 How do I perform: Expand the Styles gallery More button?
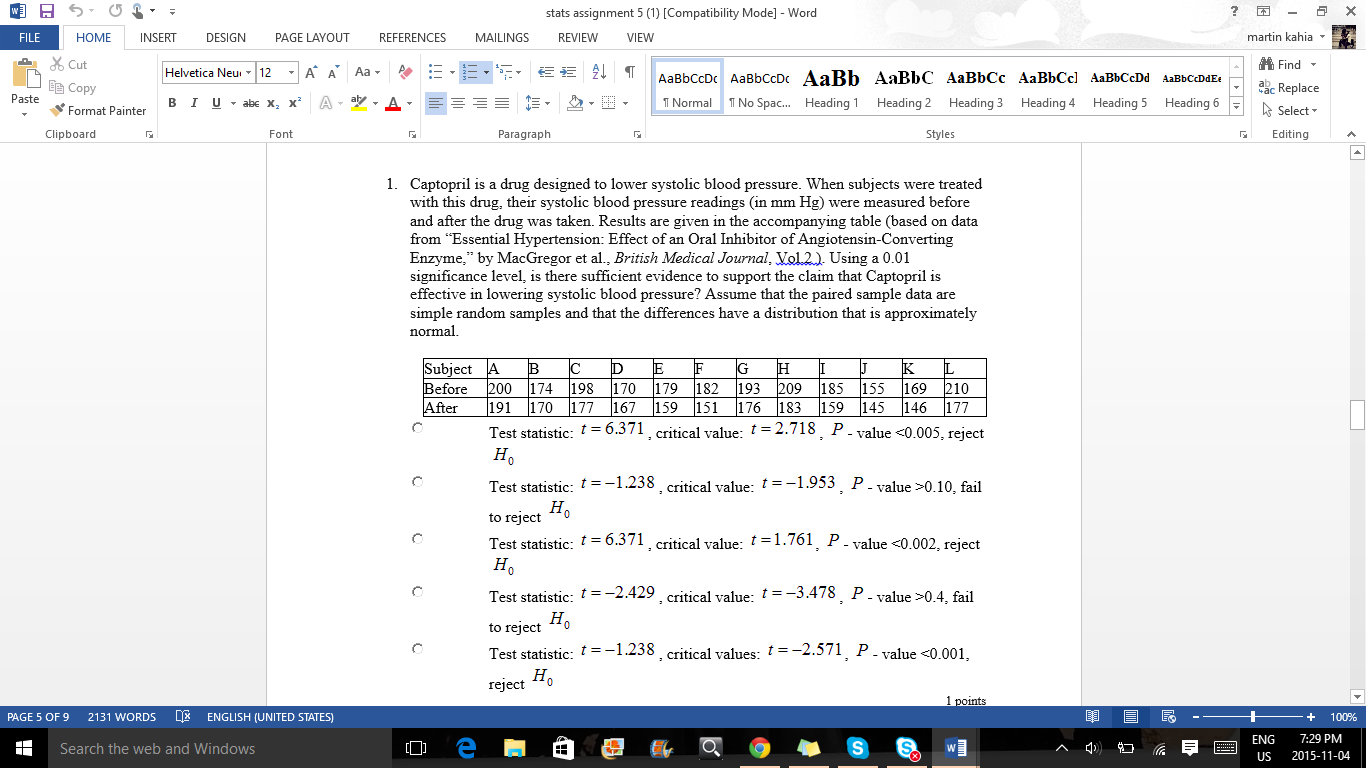coord(1237,106)
